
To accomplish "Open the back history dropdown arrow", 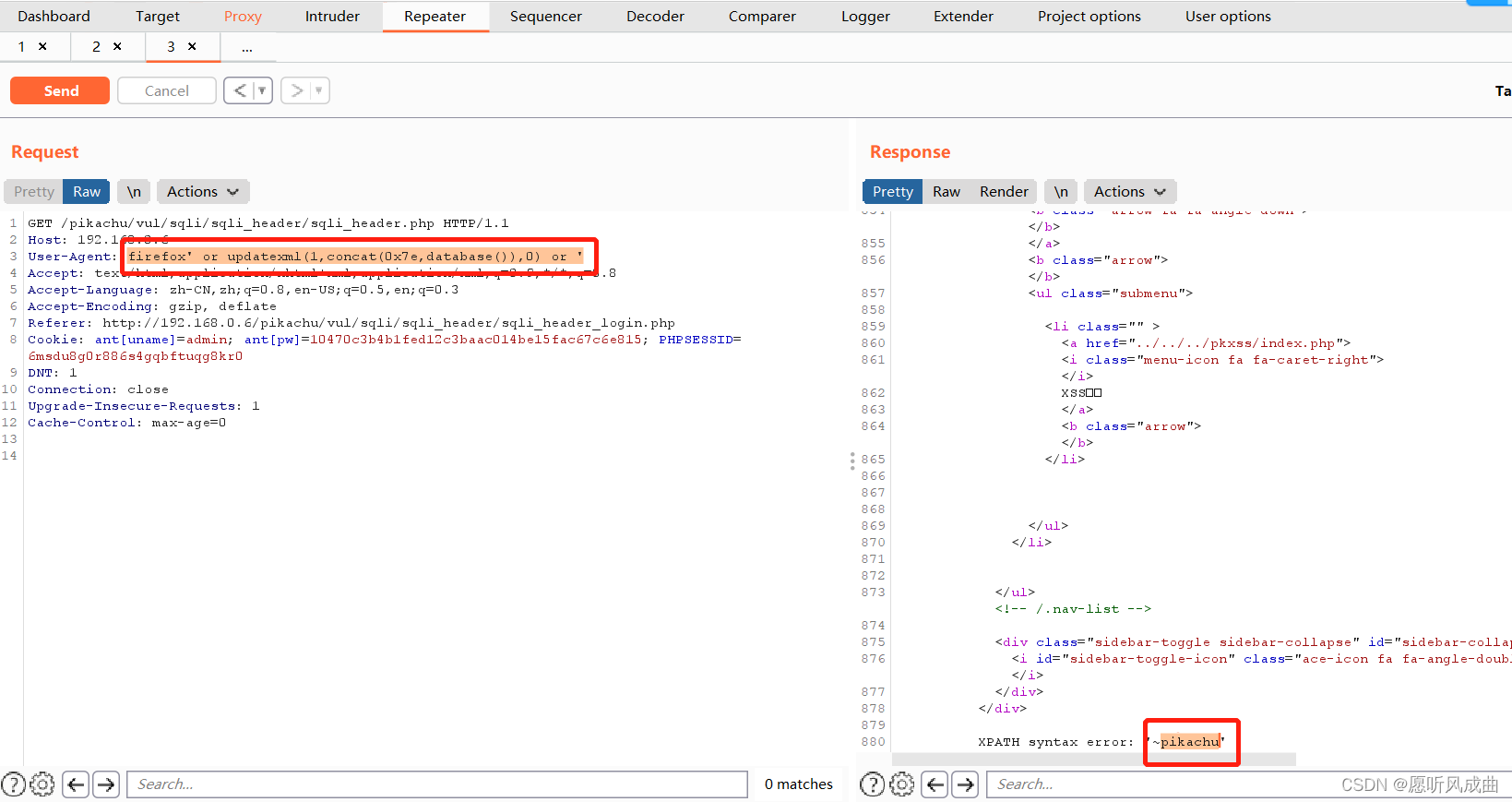I will point(263,90).
